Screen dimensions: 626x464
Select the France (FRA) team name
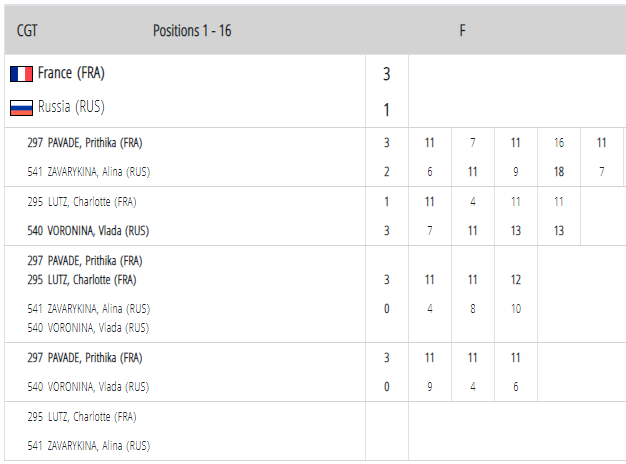click(x=71, y=73)
